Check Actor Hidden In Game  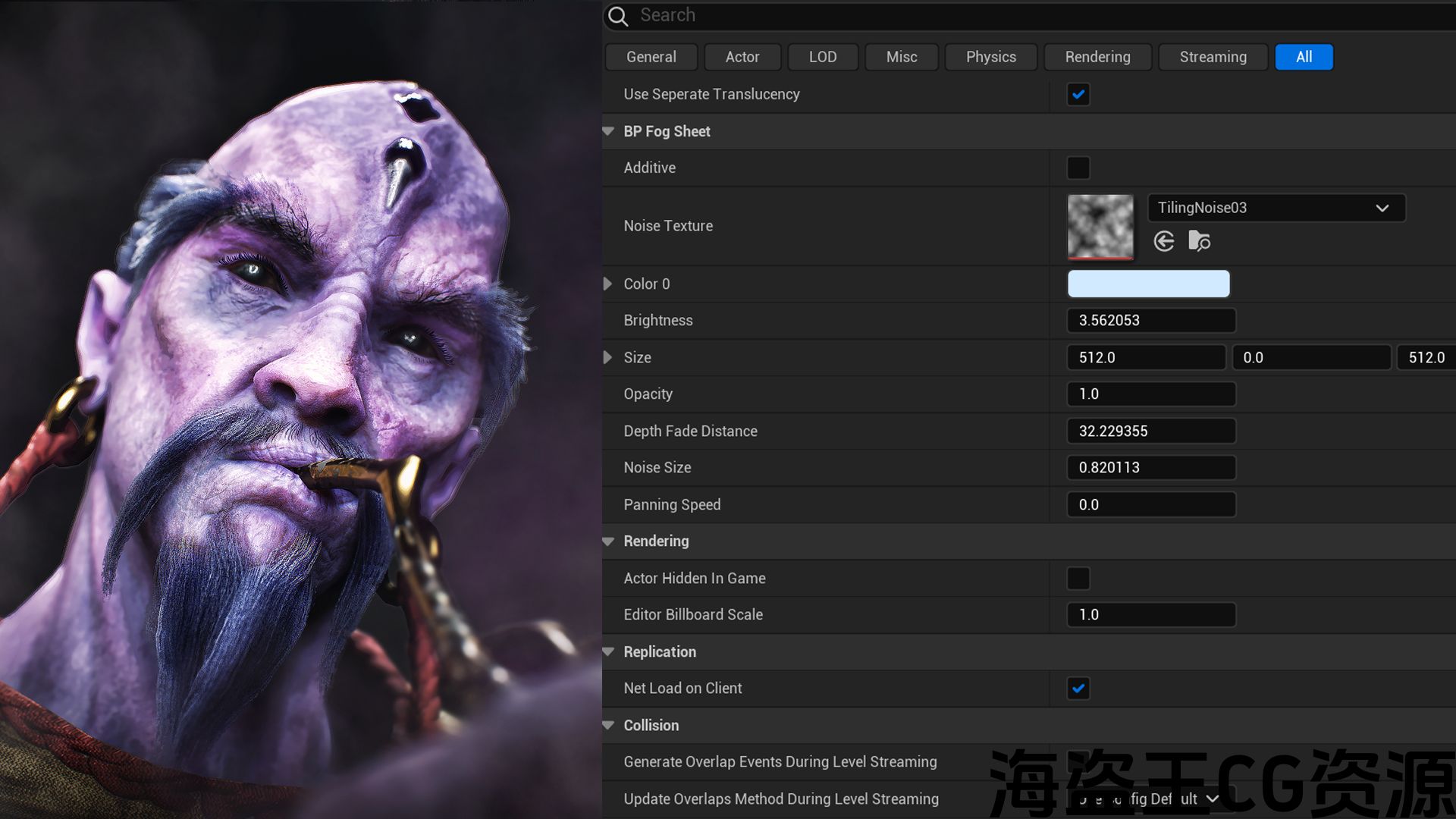click(x=1078, y=579)
